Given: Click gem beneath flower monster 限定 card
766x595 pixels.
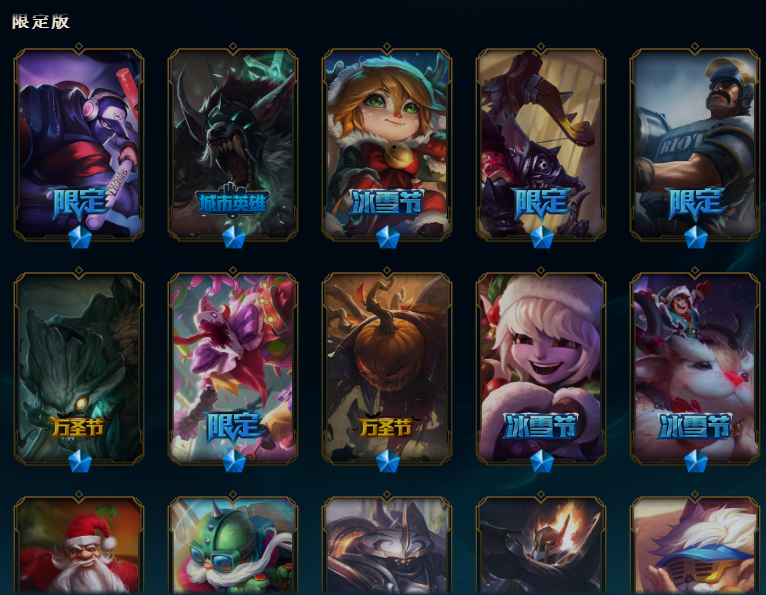Looking at the screenshot, I should 234,461.
